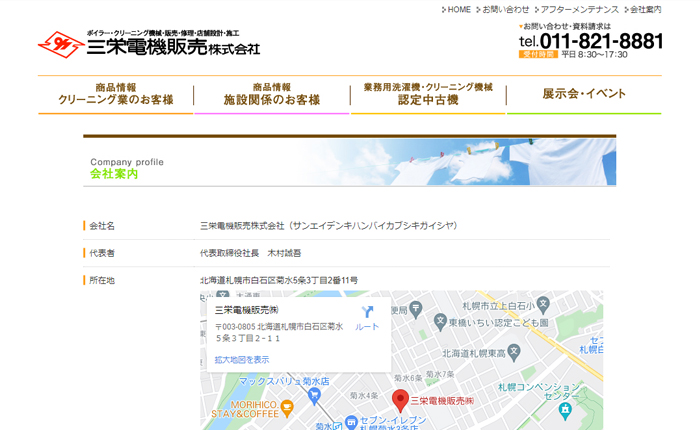
Task: Click the 代表者 row label
Action: (x=102, y=253)
